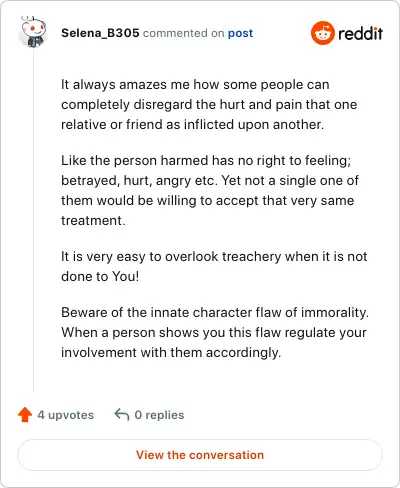The image size is (400, 488).
Task: Click the paragraph starting "Beware of the innate"
Action: [215, 332]
